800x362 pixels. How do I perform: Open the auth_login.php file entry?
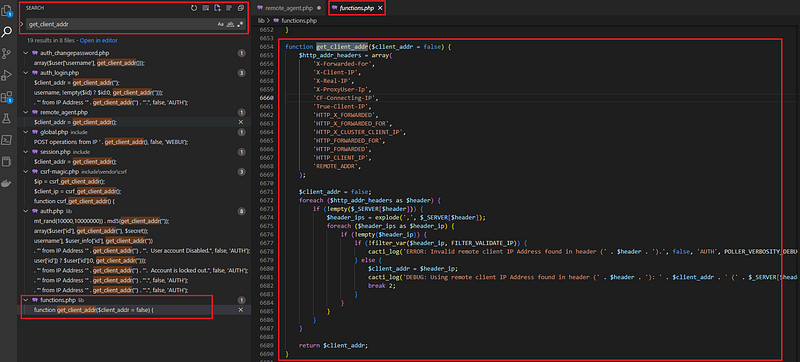pyautogui.click(x=59, y=73)
